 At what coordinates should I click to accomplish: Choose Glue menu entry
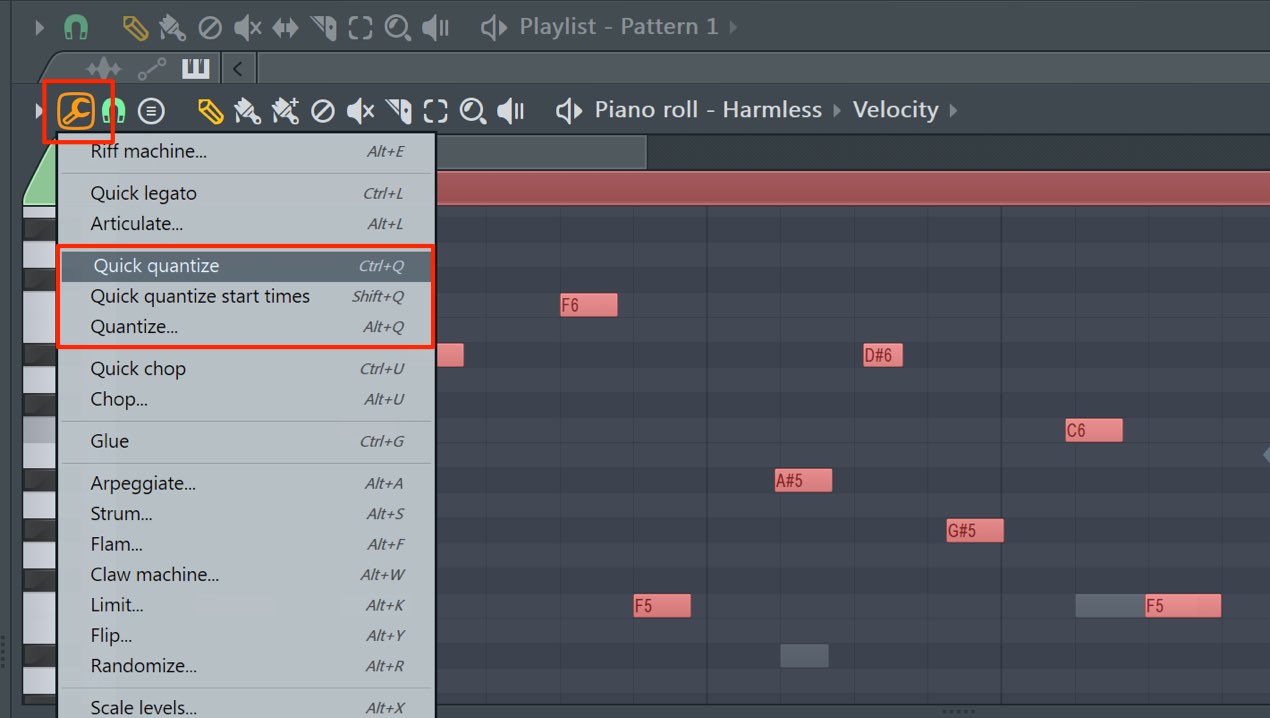pyautogui.click(x=247, y=441)
